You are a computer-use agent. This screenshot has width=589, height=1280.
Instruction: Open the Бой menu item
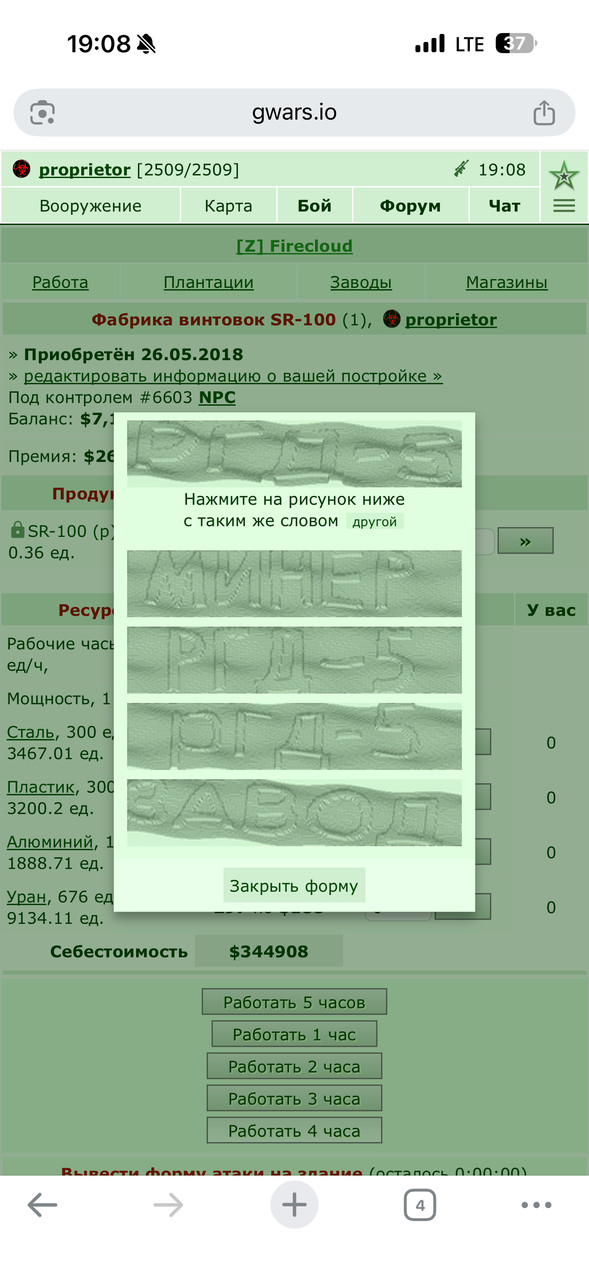click(x=314, y=206)
